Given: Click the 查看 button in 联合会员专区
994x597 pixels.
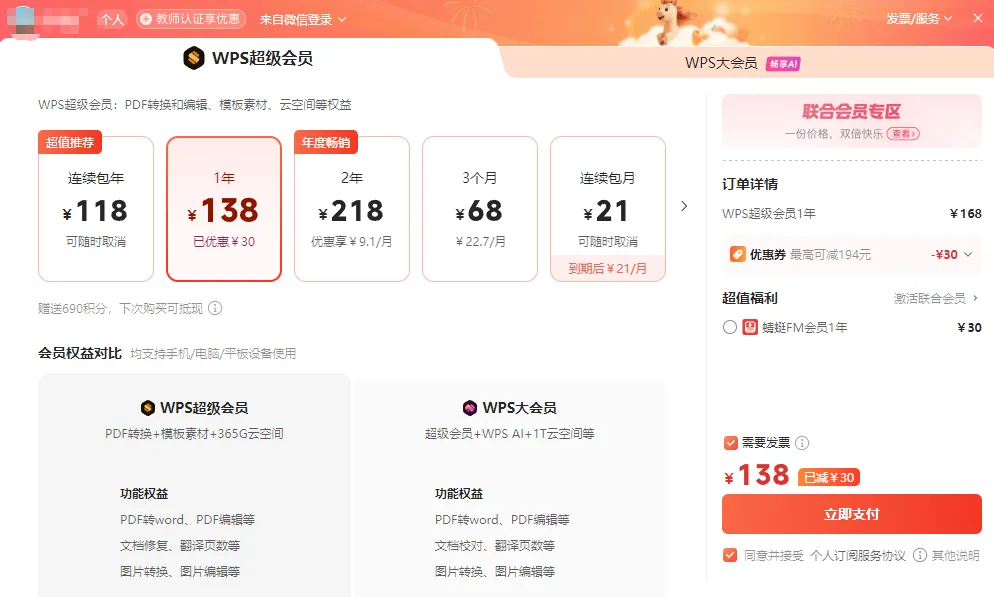Looking at the screenshot, I should pos(903,134).
